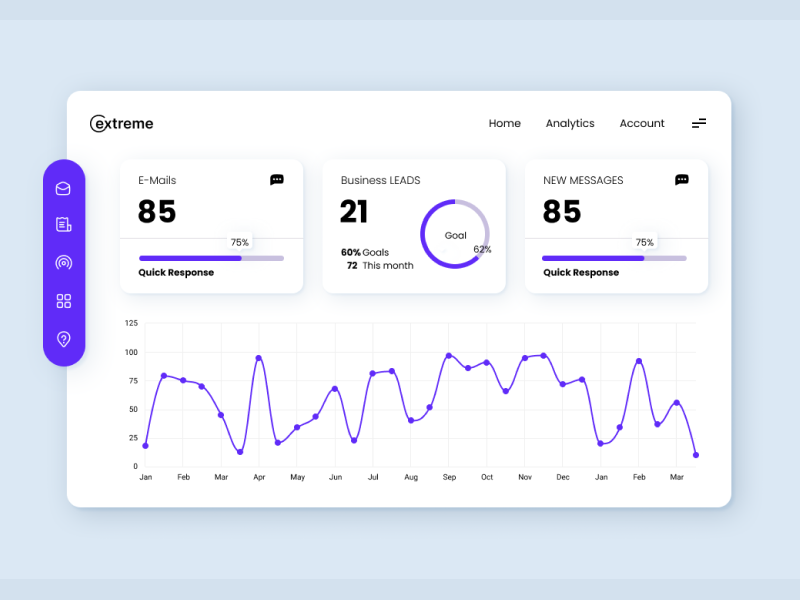Select the last data point at the chart's end

pos(696,455)
